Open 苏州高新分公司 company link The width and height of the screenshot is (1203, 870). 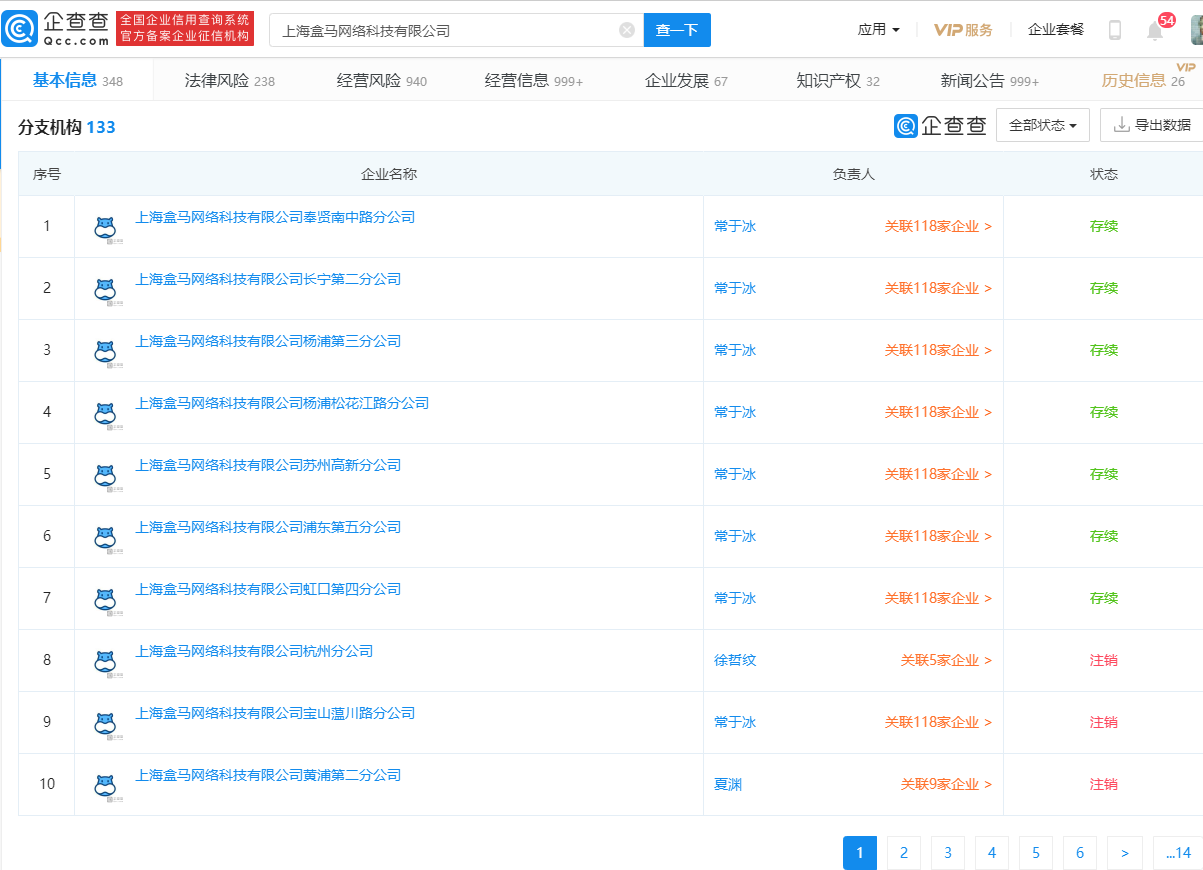point(268,465)
